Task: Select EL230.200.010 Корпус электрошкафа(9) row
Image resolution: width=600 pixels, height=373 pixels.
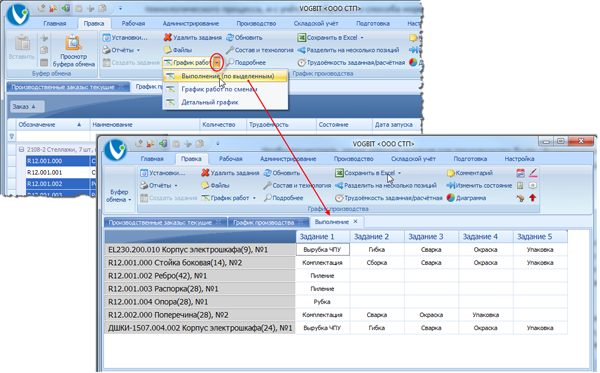Action: tap(200, 250)
